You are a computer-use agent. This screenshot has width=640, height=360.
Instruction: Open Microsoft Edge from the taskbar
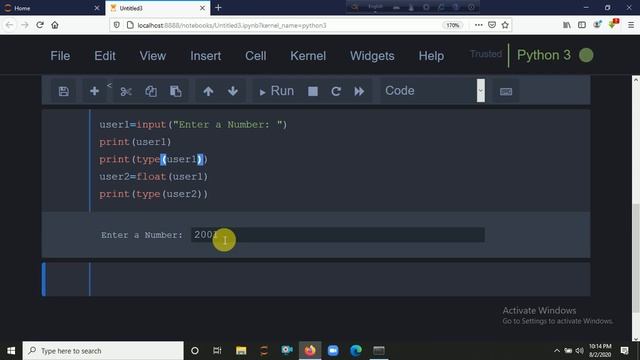click(356, 351)
